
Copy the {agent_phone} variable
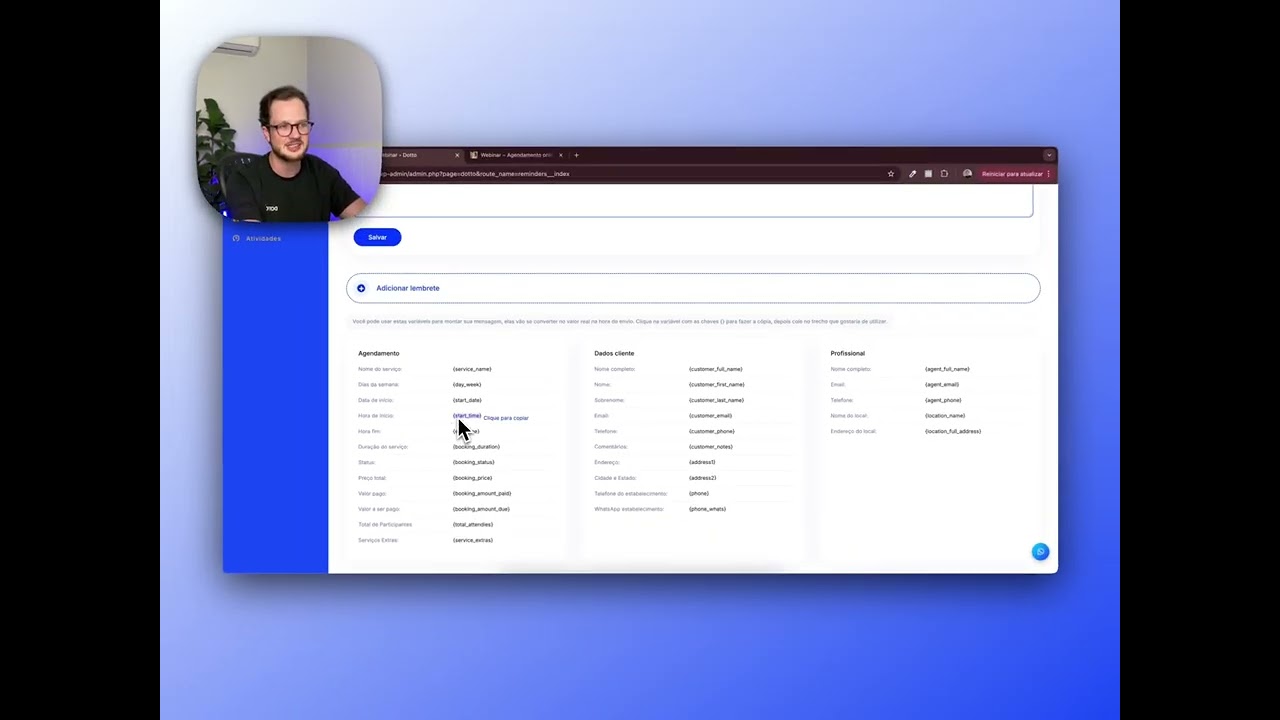[943, 400]
